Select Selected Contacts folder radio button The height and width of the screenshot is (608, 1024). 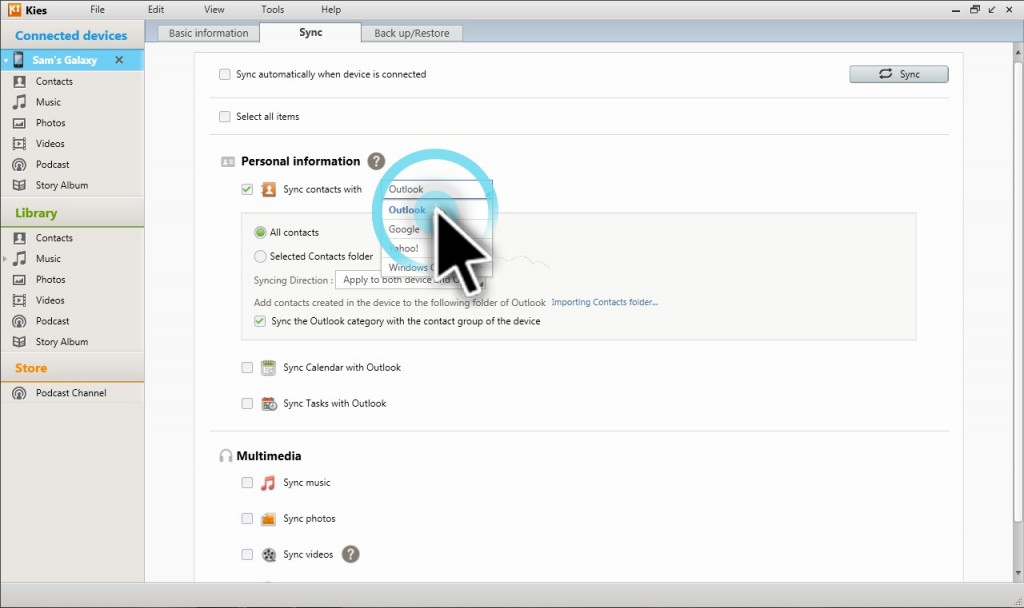click(x=260, y=257)
